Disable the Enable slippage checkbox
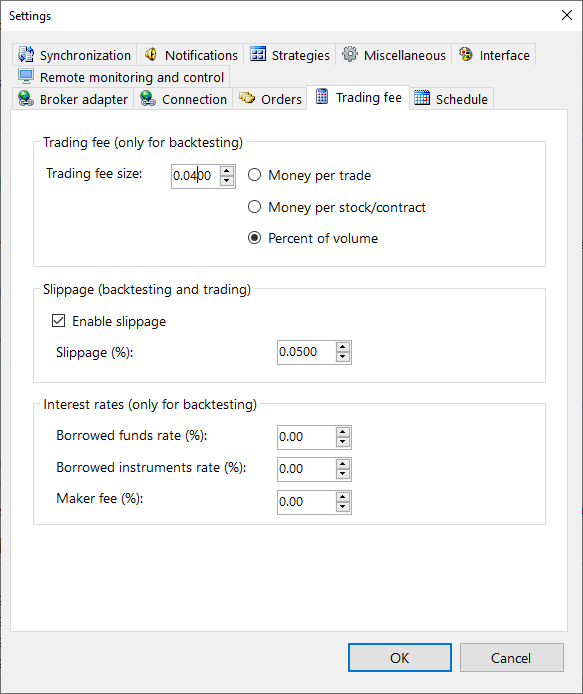Screen dimensions: 583x694 pos(58,320)
